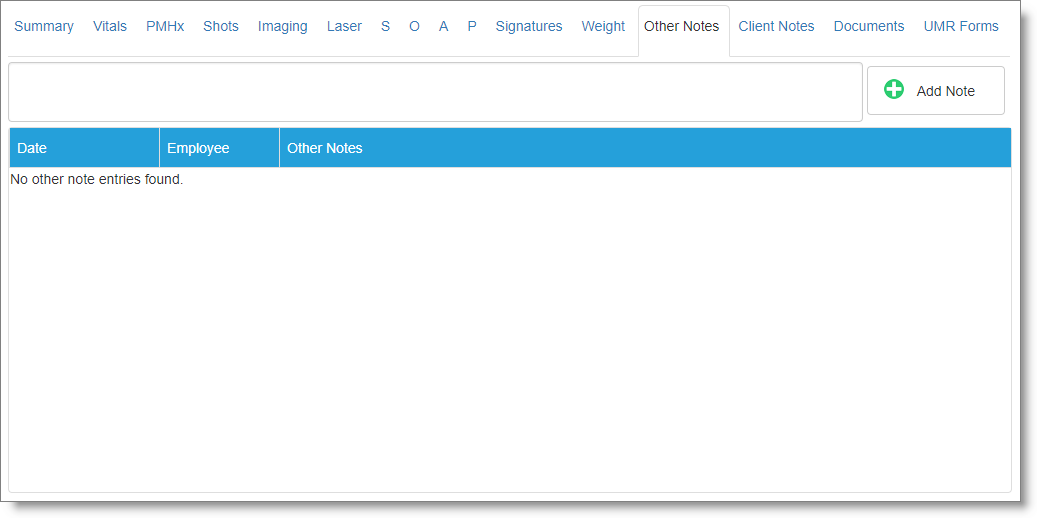
Task: Click the green plus icon
Action: [893, 89]
